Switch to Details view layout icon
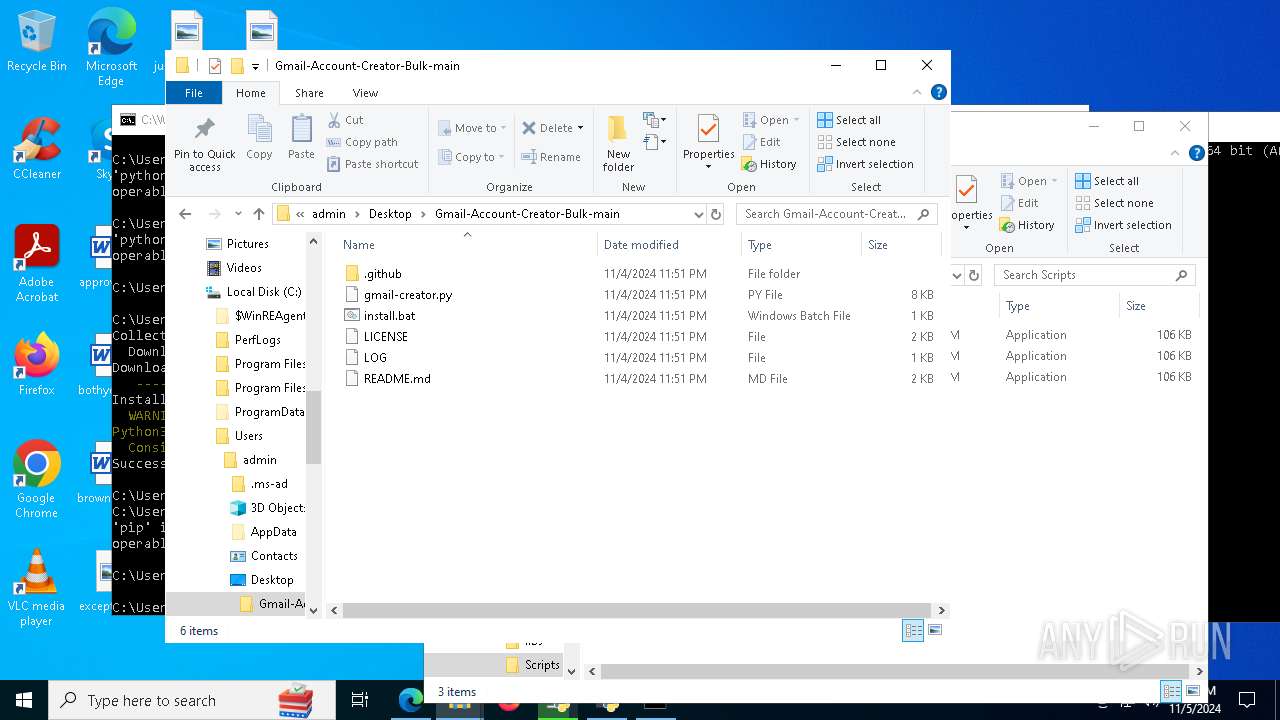1280x720 pixels. point(913,630)
